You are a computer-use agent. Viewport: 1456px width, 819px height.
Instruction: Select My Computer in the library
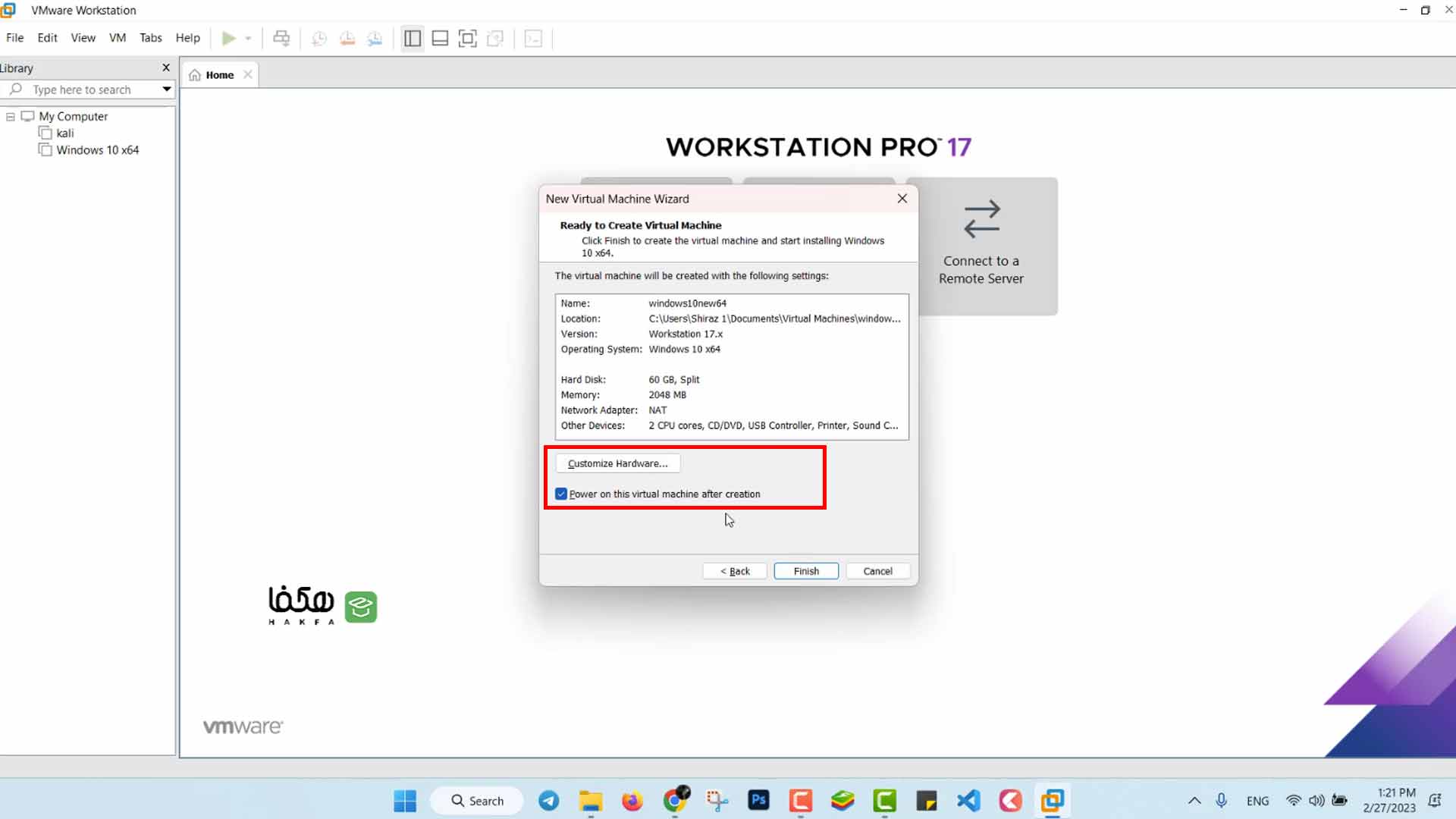(74, 116)
